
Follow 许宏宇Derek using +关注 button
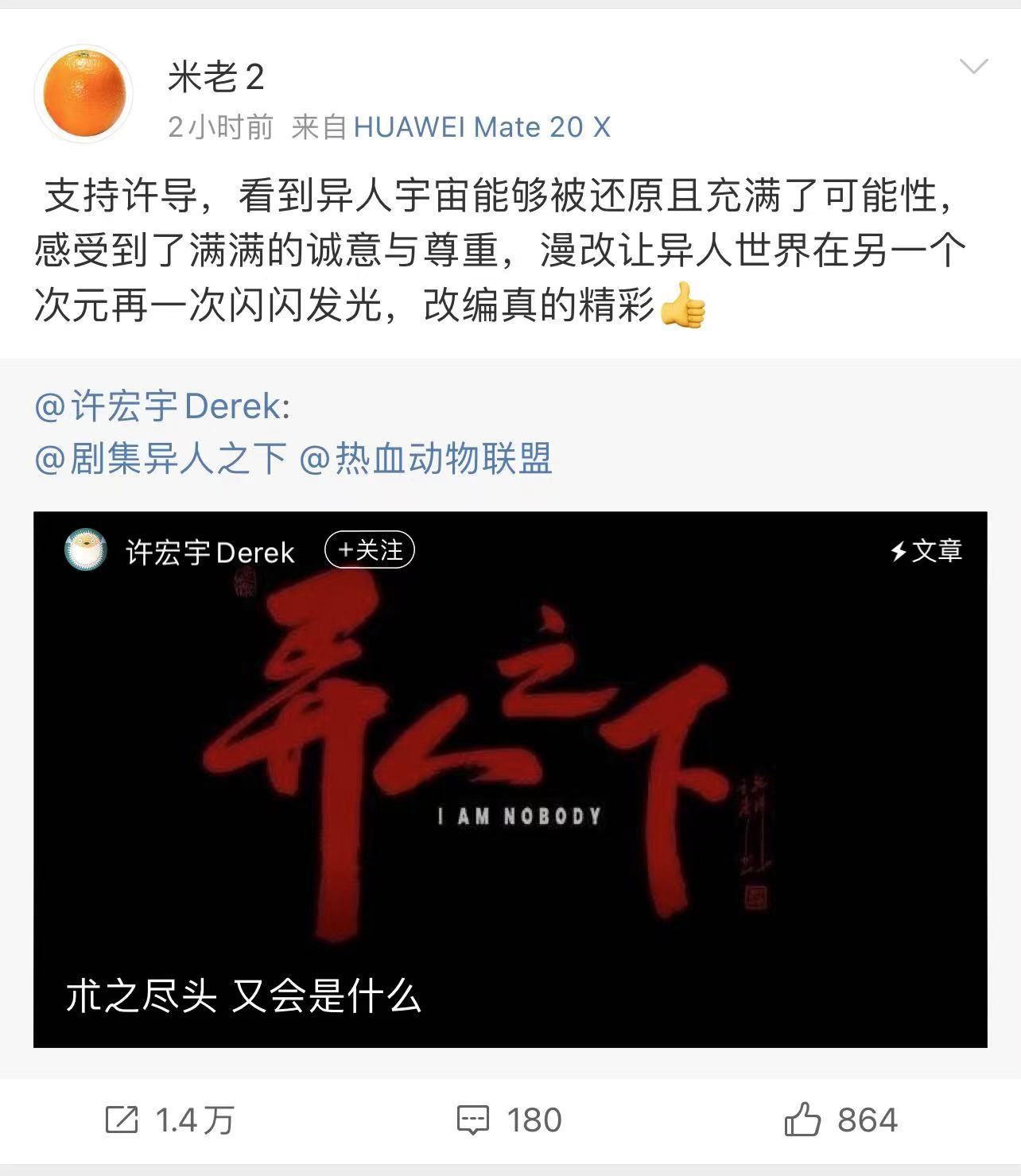[x=370, y=550]
